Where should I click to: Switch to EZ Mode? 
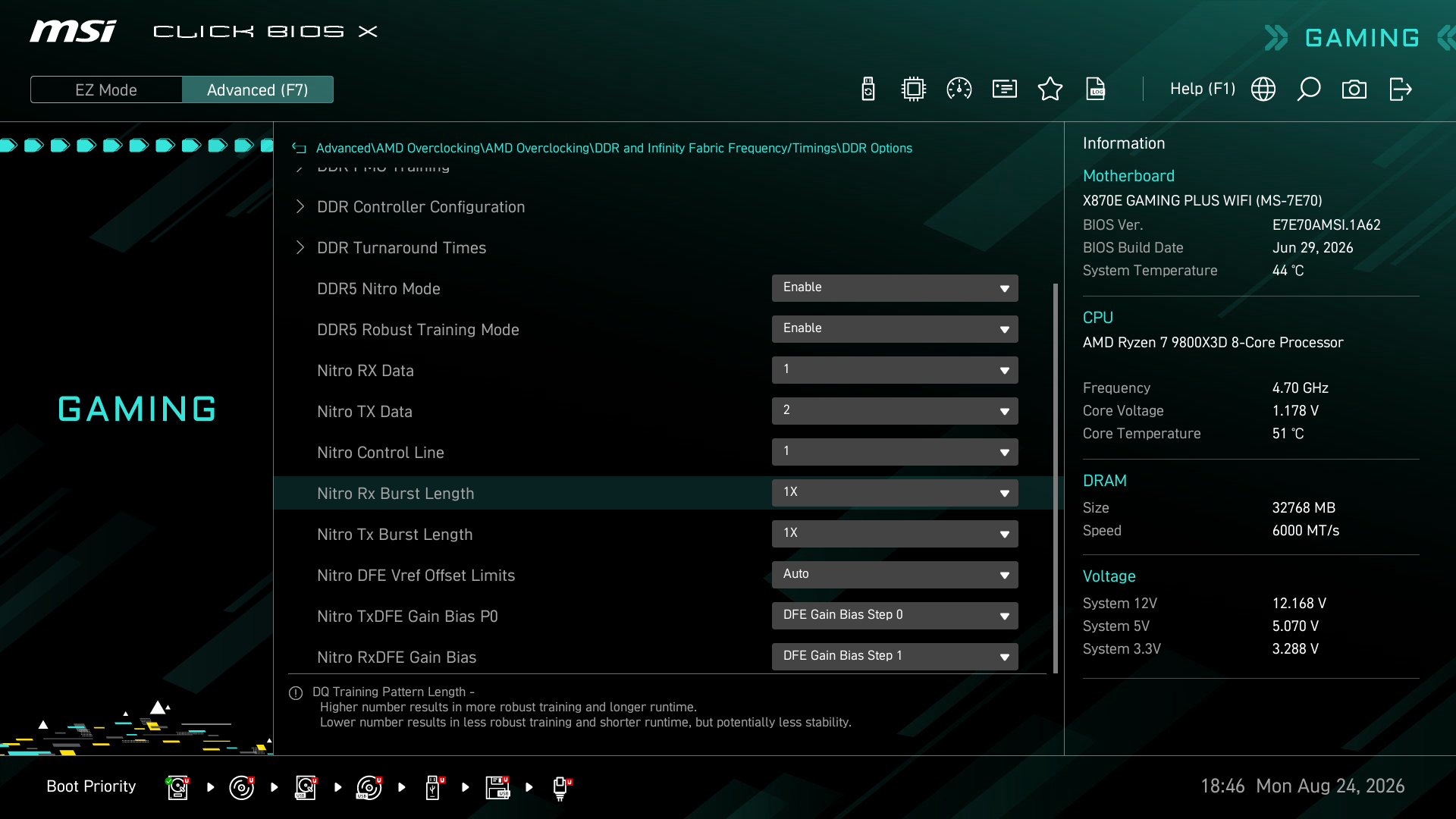(x=106, y=89)
